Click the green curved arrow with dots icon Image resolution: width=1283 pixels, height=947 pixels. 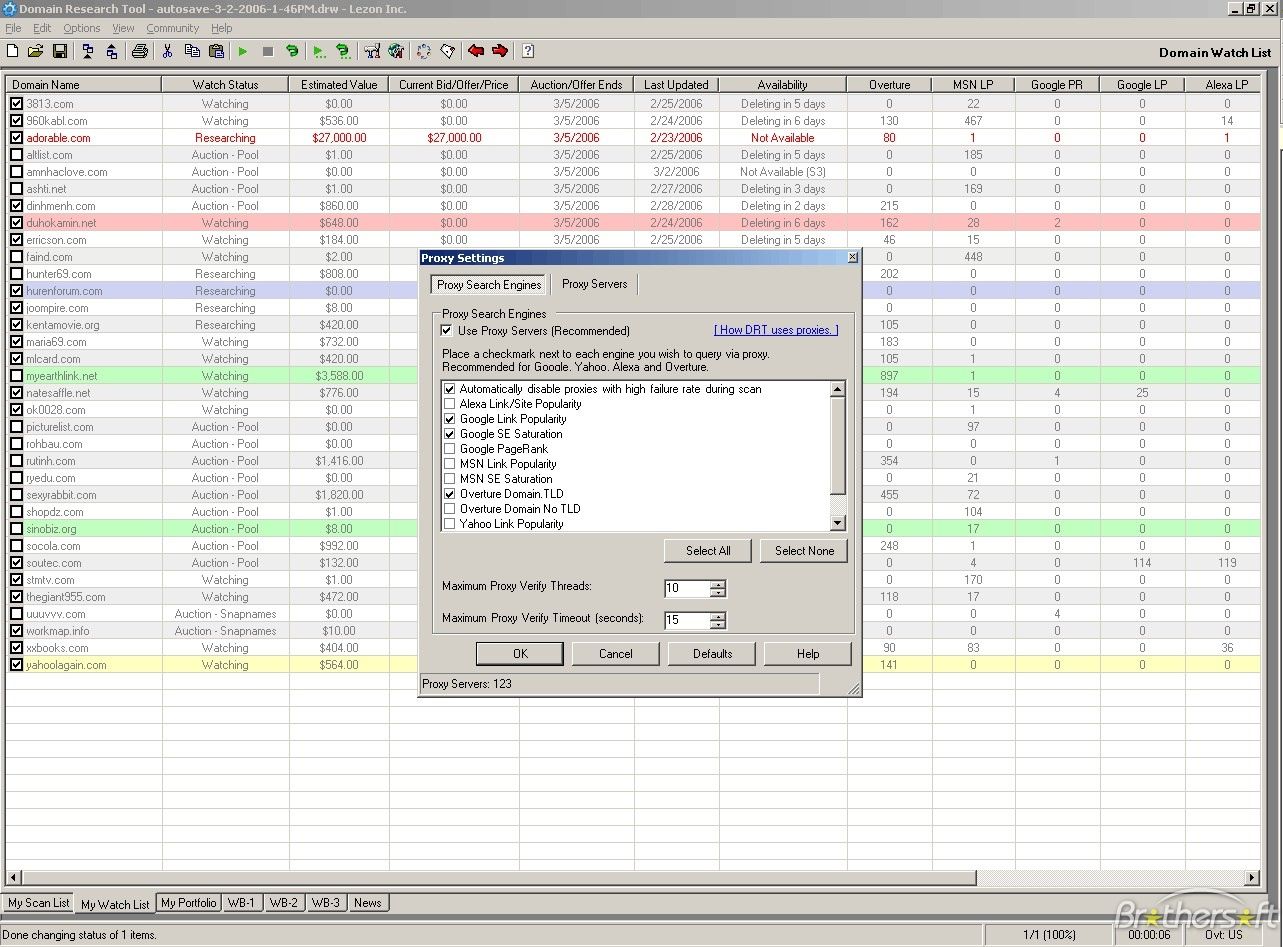343,51
